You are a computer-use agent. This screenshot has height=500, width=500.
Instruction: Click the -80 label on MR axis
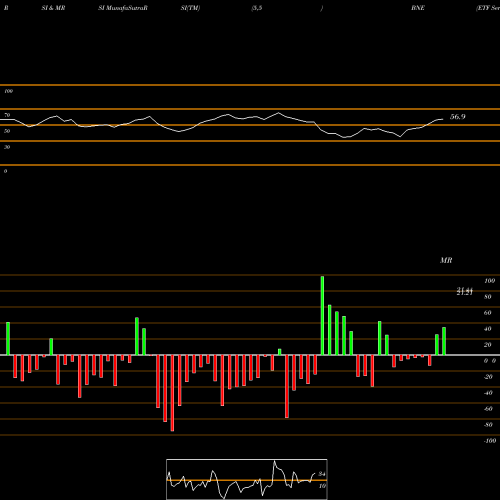[488, 425]
